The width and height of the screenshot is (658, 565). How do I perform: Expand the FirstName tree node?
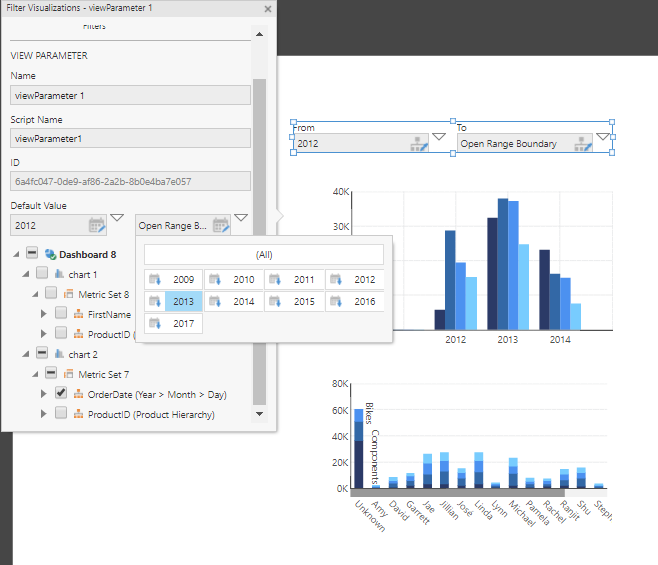click(x=44, y=314)
